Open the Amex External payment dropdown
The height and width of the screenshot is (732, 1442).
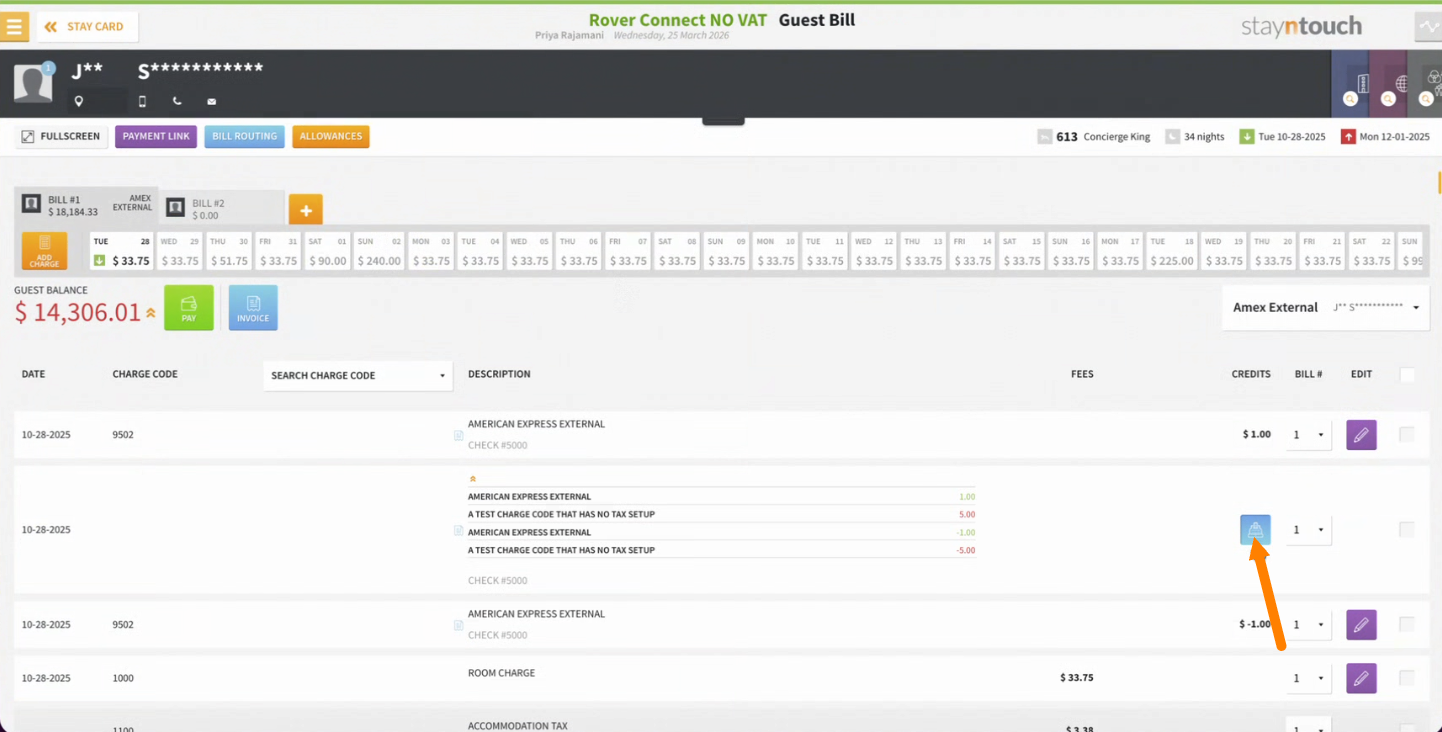(1325, 307)
